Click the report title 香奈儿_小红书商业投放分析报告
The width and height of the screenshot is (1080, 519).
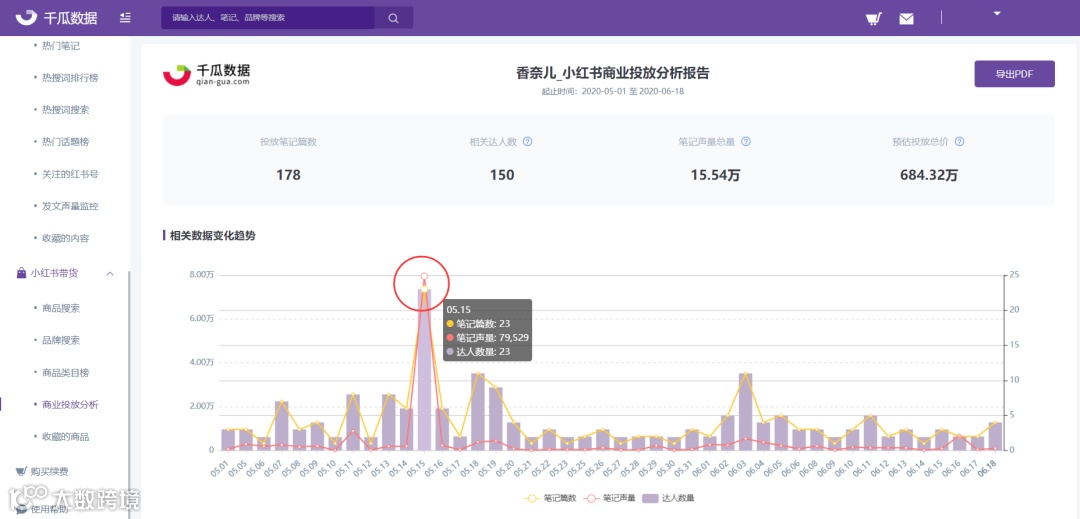[x=612, y=73]
